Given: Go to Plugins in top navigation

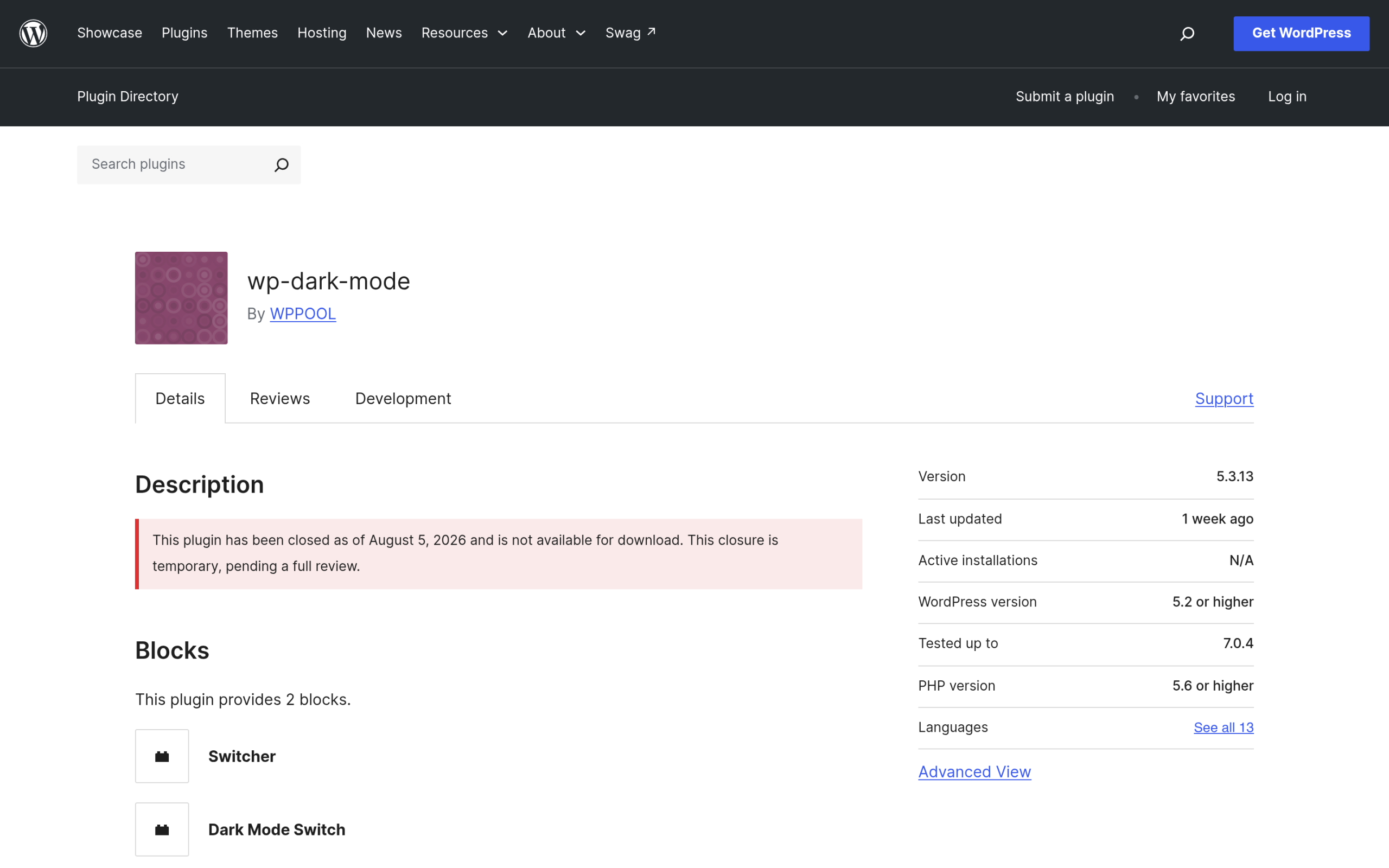Looking at the screenshot, I should click(184, 33).
